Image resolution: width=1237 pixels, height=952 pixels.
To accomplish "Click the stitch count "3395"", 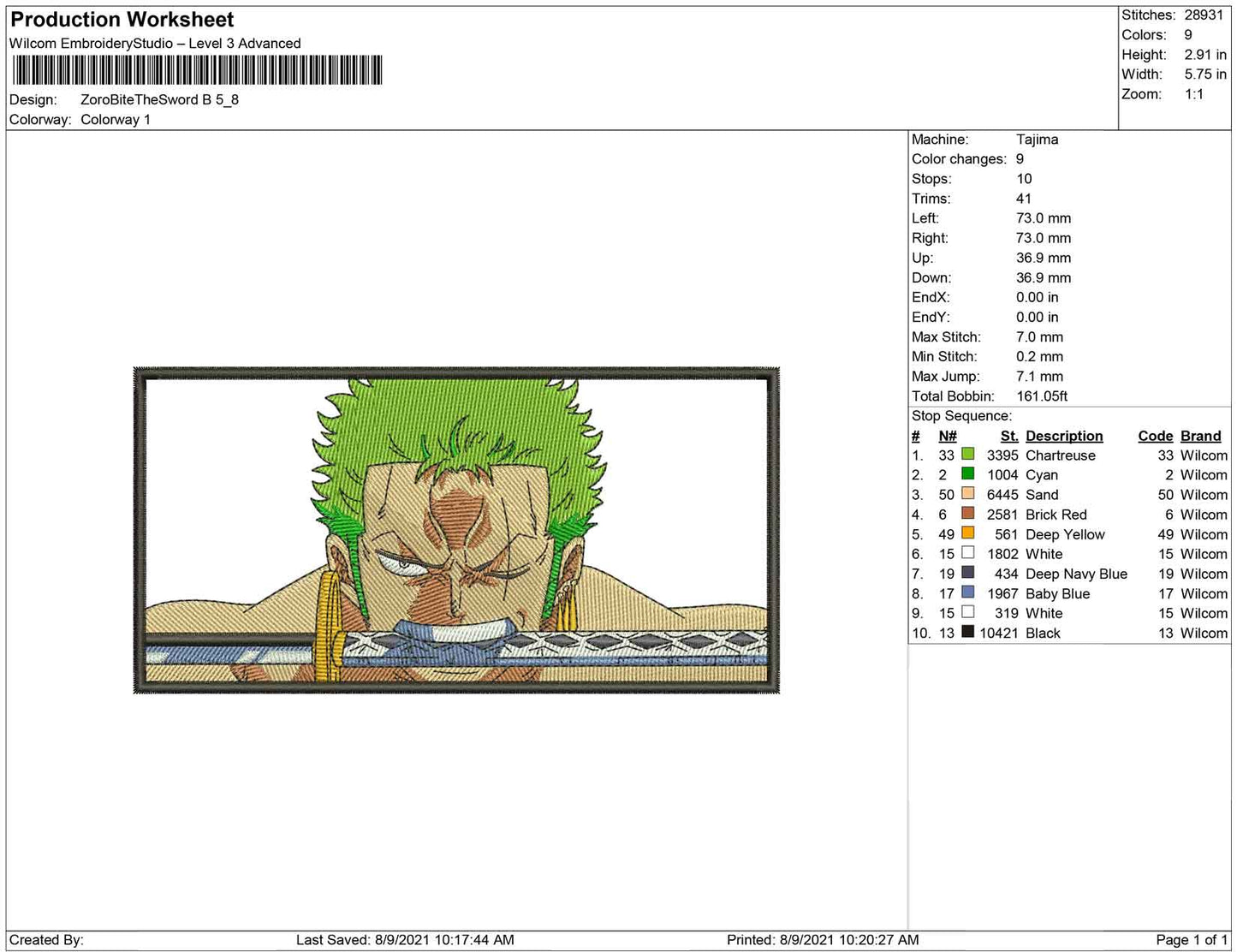I will click(x=1002, y=455).
